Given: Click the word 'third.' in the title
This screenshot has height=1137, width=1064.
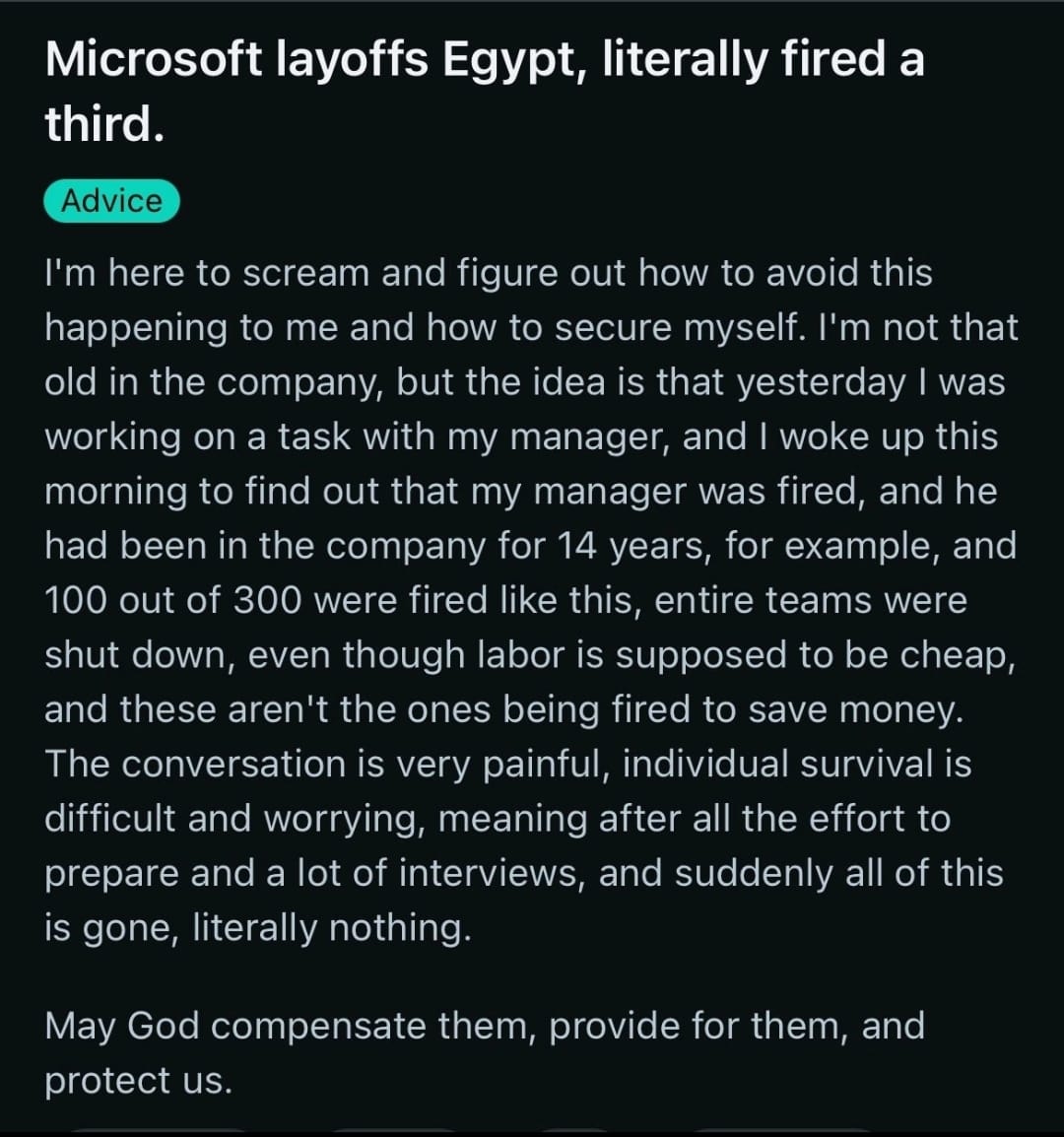Looking at the screenshot, I should (x=104, y=123).
